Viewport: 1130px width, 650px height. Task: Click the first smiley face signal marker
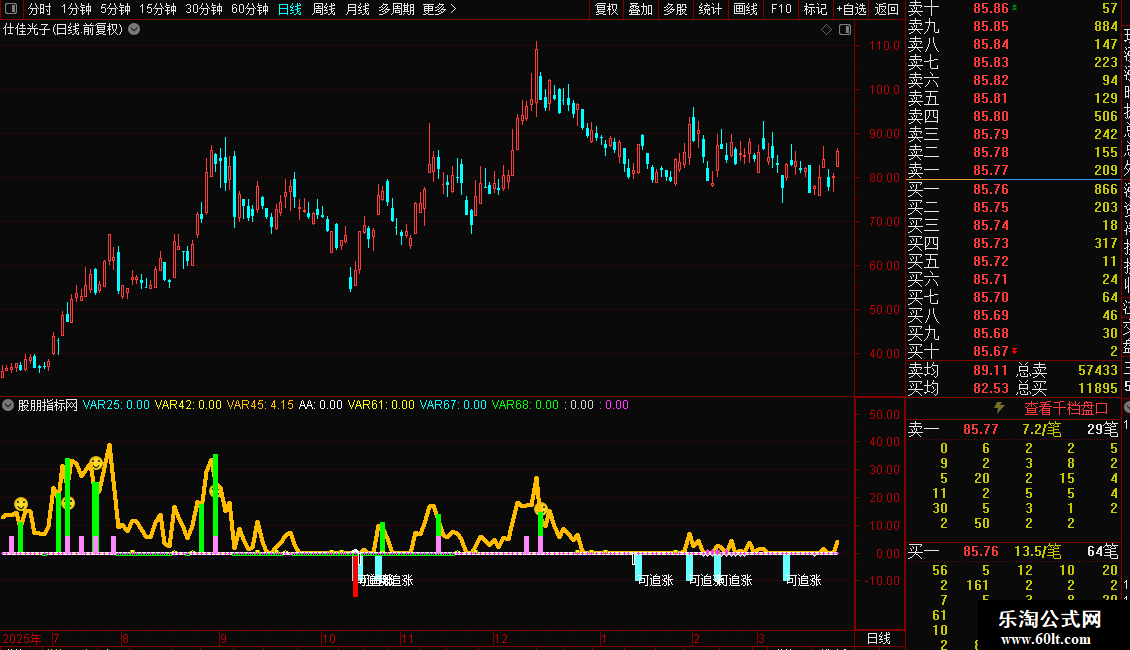21,503
